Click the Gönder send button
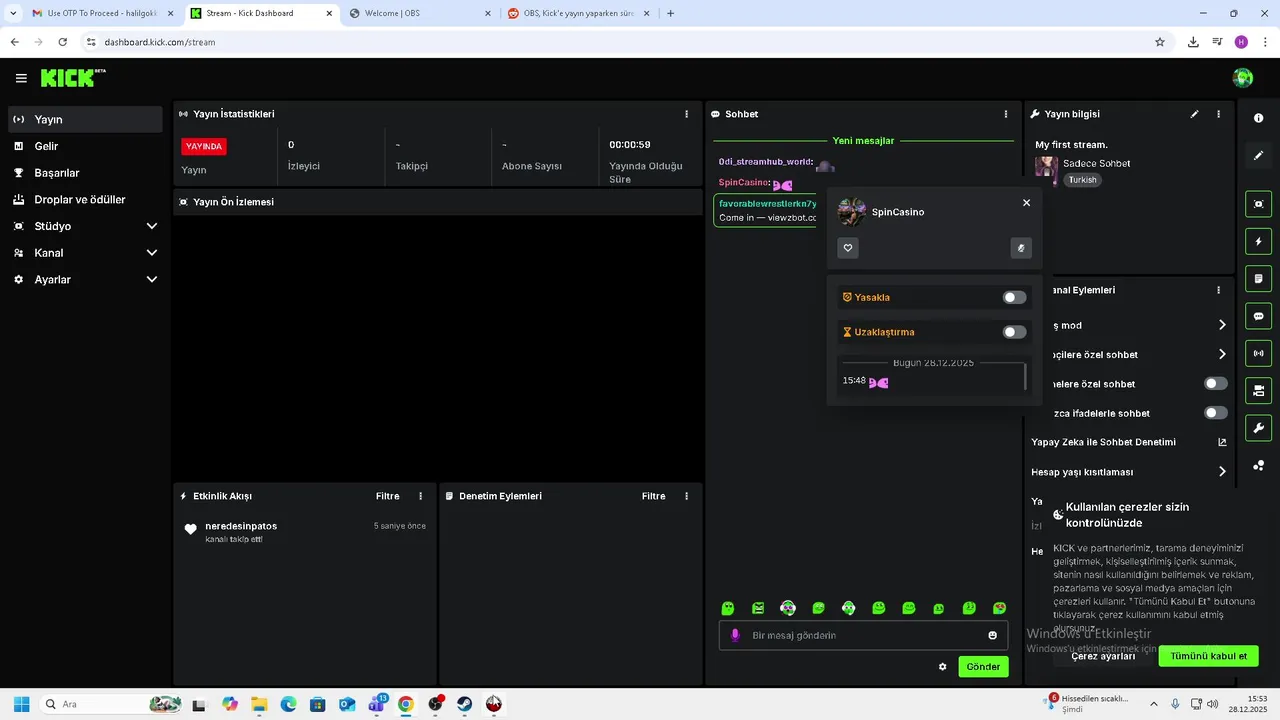1280x720 pixels. 983,667
